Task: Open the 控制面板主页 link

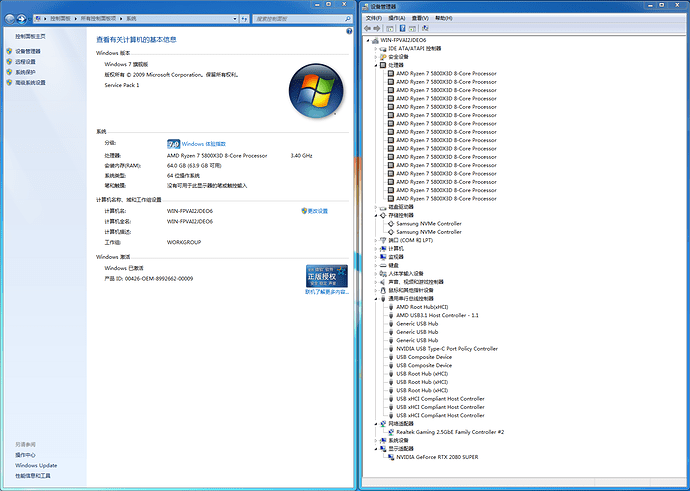Action: [x=30, y=37]
